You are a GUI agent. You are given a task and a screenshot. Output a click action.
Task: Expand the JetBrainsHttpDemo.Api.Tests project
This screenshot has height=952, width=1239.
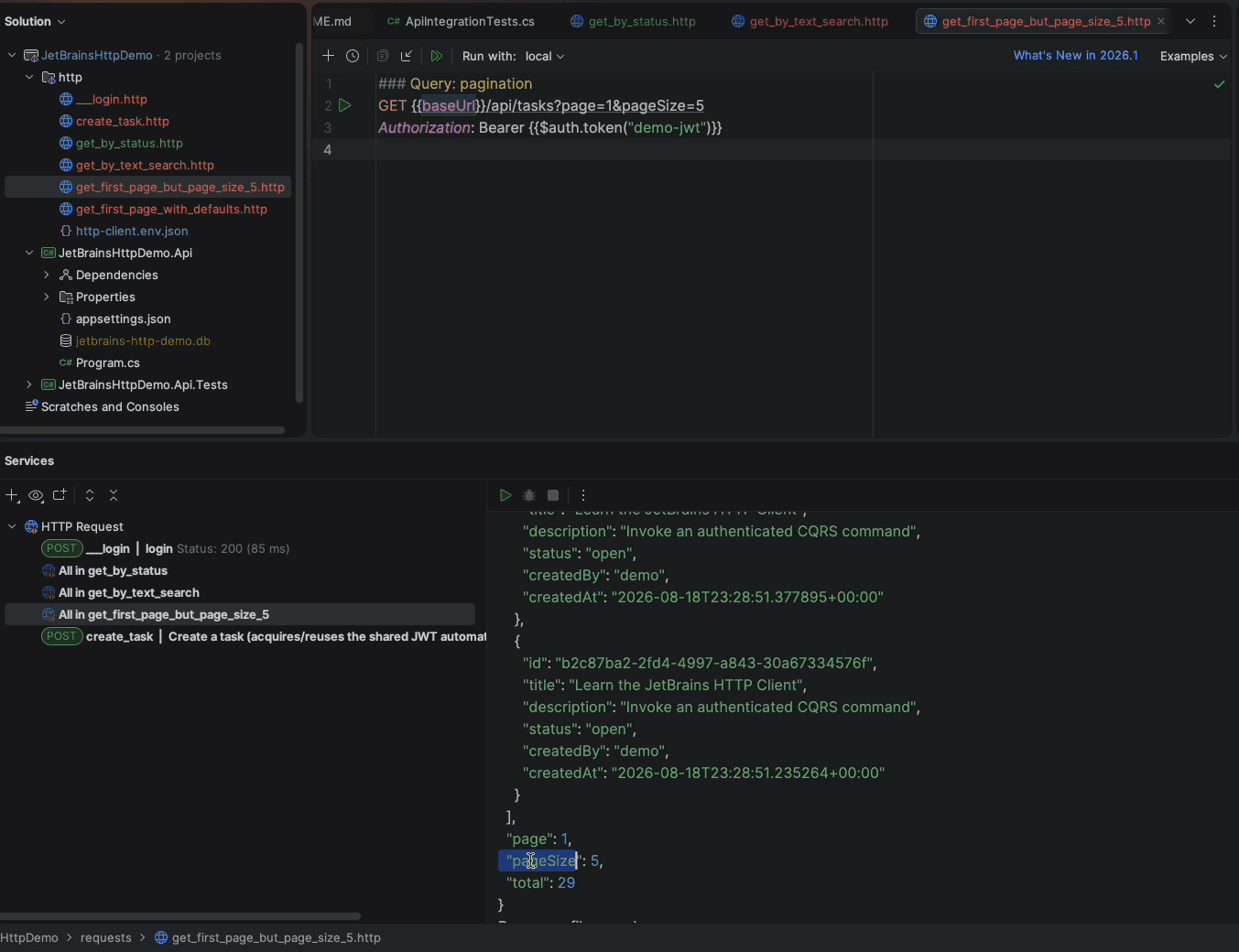29,384
